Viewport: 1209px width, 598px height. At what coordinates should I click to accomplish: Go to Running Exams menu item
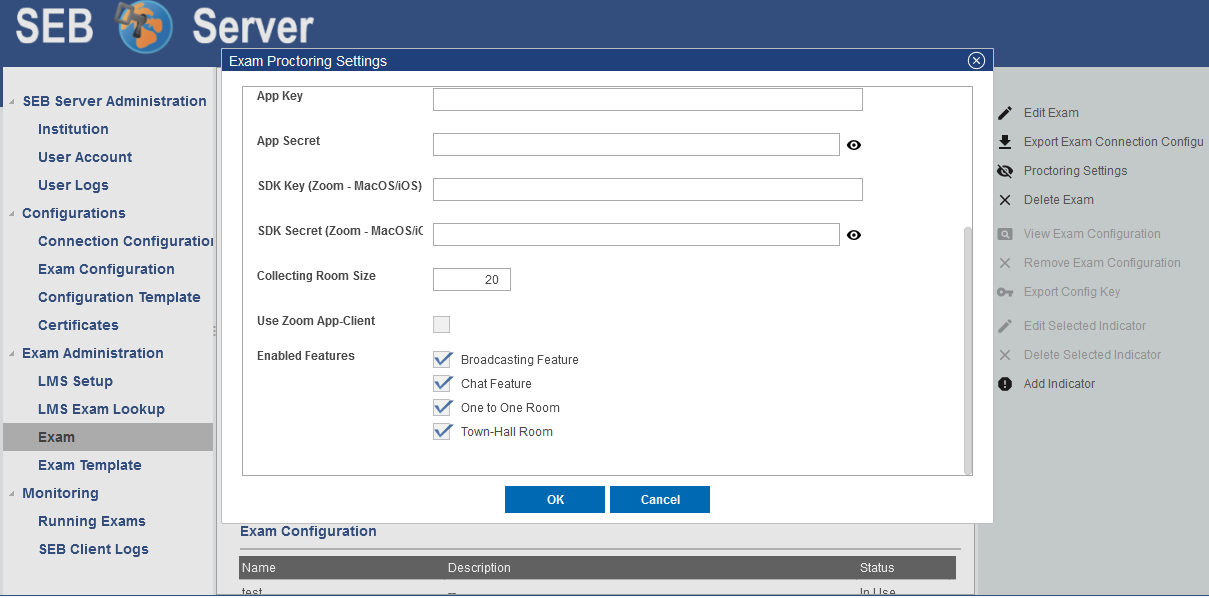(x=91, y=521)
